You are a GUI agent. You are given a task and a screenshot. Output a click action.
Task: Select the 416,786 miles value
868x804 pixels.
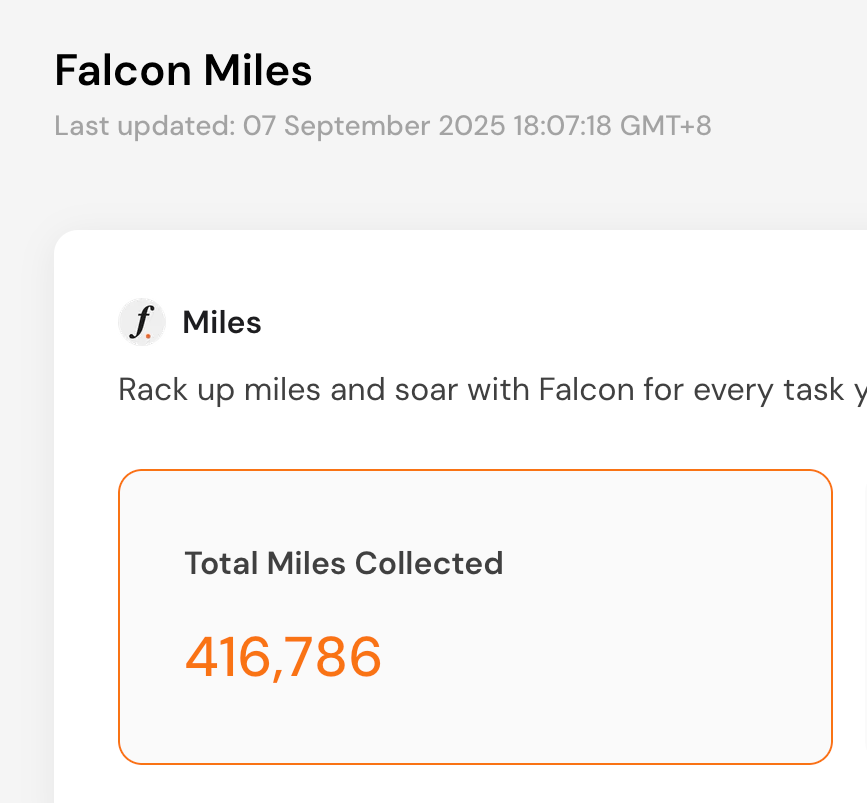[283, 657]
